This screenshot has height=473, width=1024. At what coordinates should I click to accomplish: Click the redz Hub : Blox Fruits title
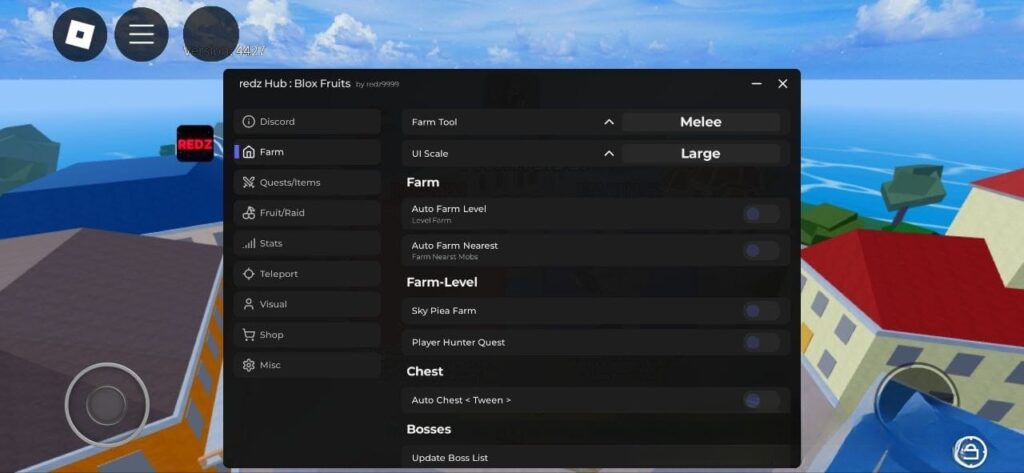(x=295, y=84)
